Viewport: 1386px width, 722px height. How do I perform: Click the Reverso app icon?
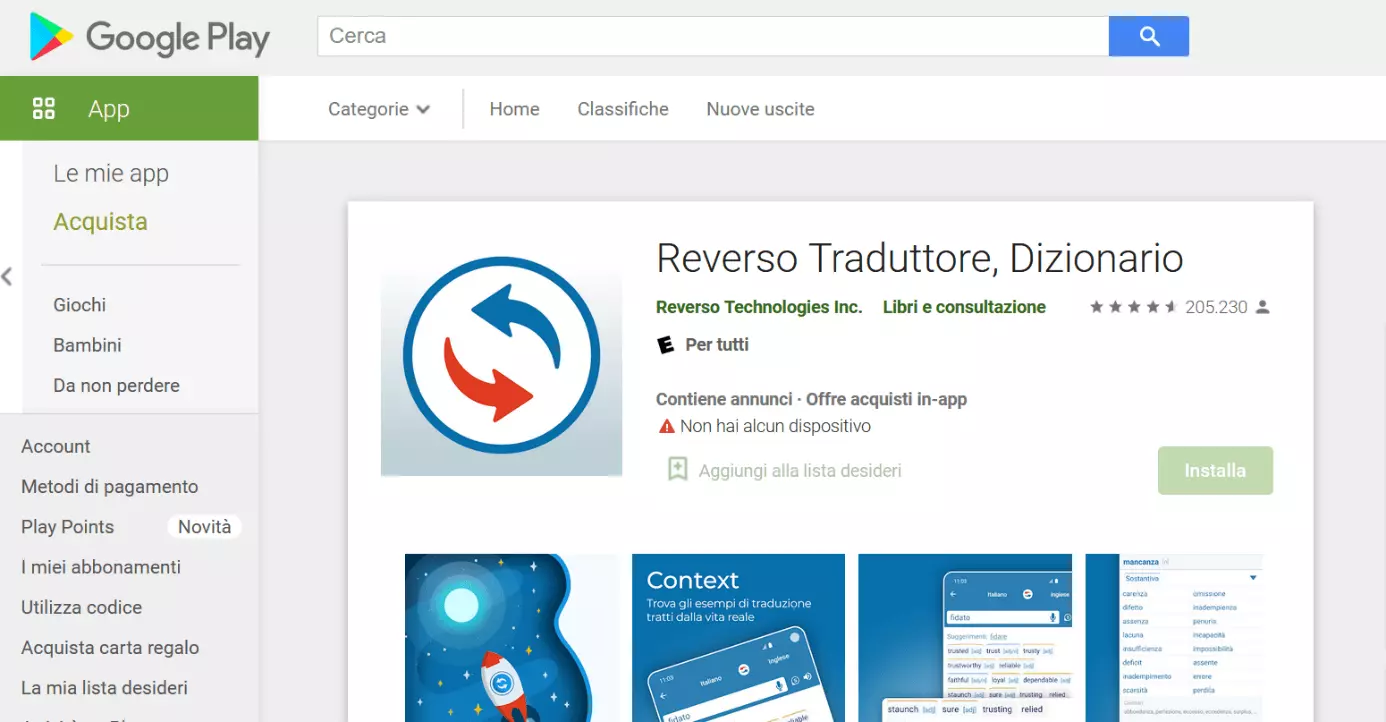[501, 355]
